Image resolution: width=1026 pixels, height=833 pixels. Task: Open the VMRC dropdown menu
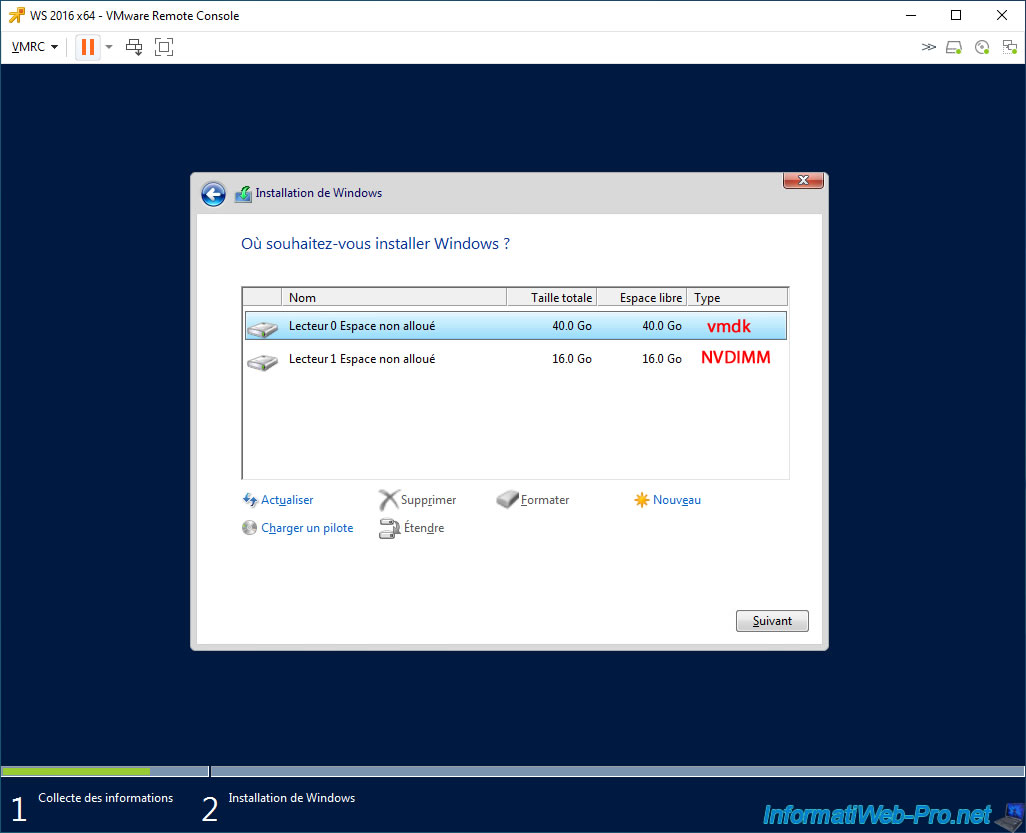point(34,47)
